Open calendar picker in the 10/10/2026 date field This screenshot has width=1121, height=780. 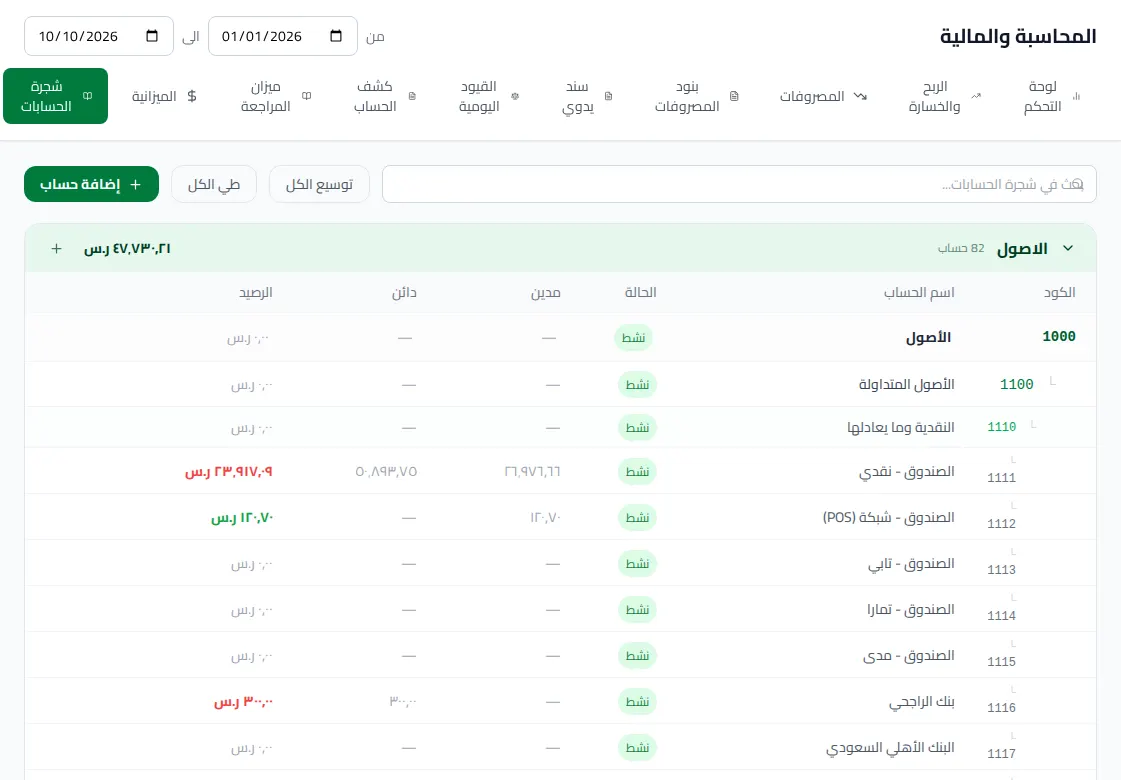pyautogui.click(x=152, y=36)
